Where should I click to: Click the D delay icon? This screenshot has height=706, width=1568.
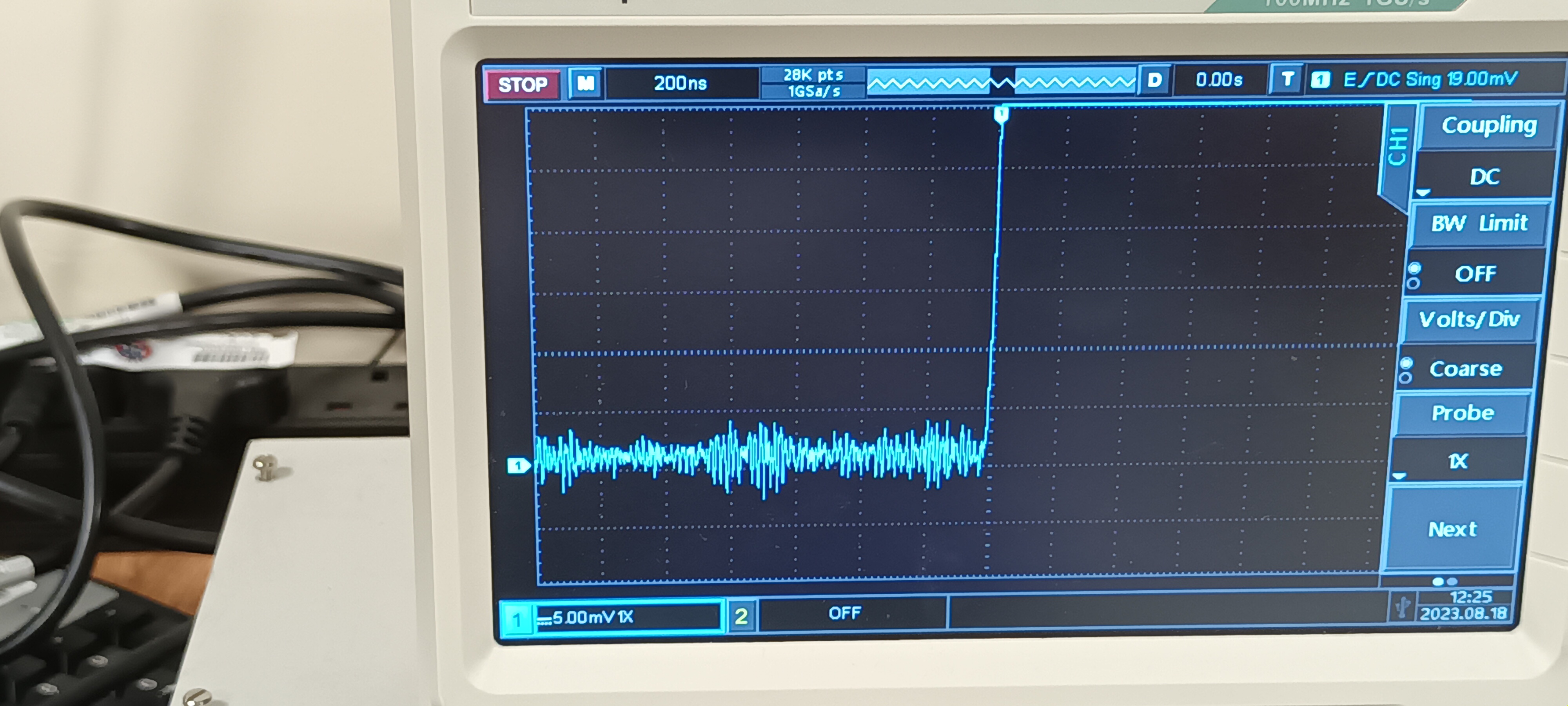[x=1154, y=80]
